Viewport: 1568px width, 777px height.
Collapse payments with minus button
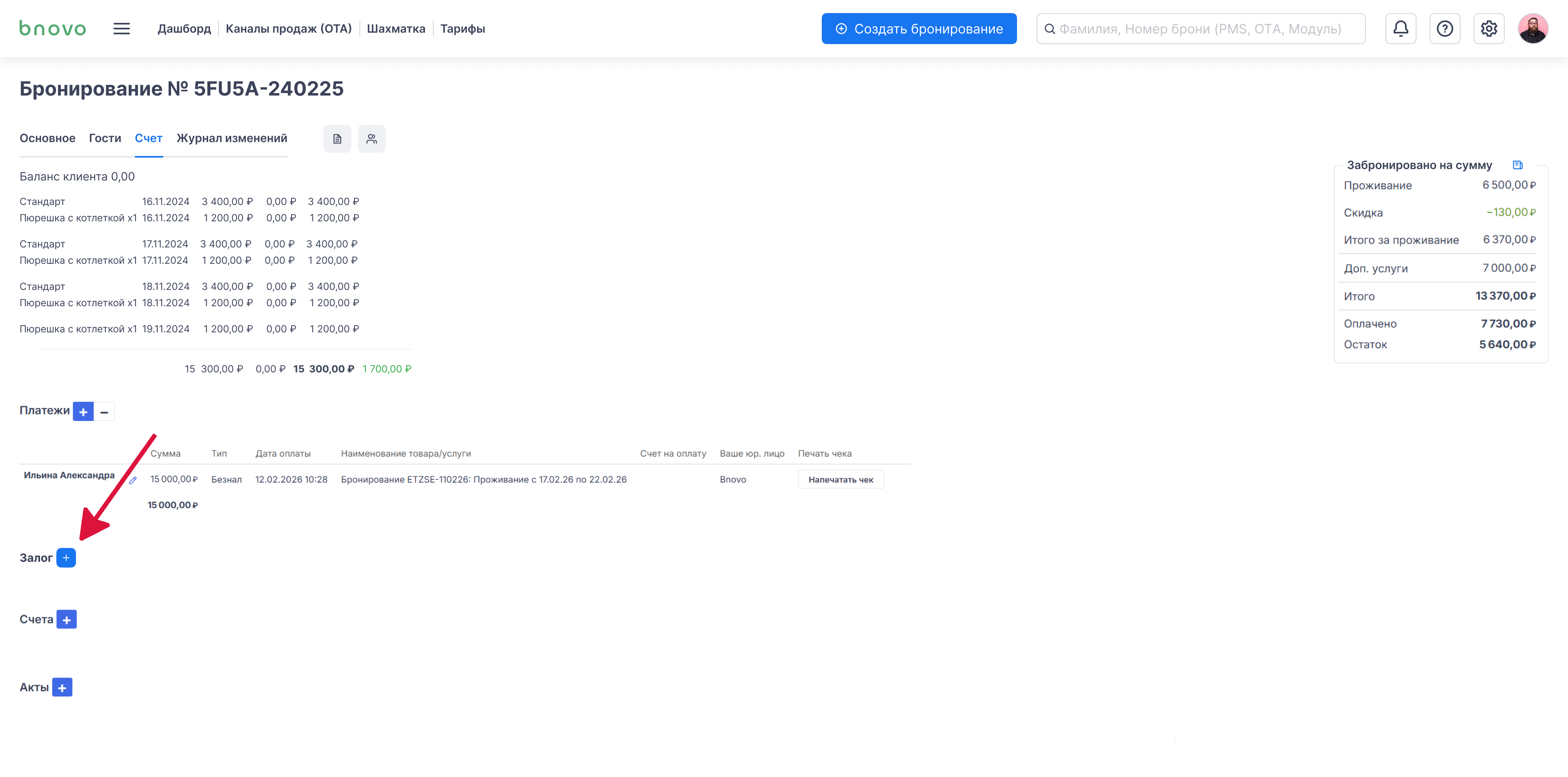click(104, 412)
